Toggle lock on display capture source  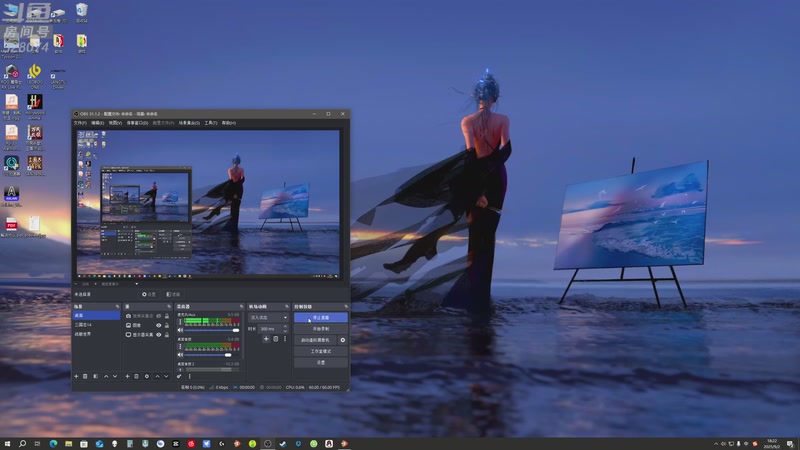click(166, 335)
